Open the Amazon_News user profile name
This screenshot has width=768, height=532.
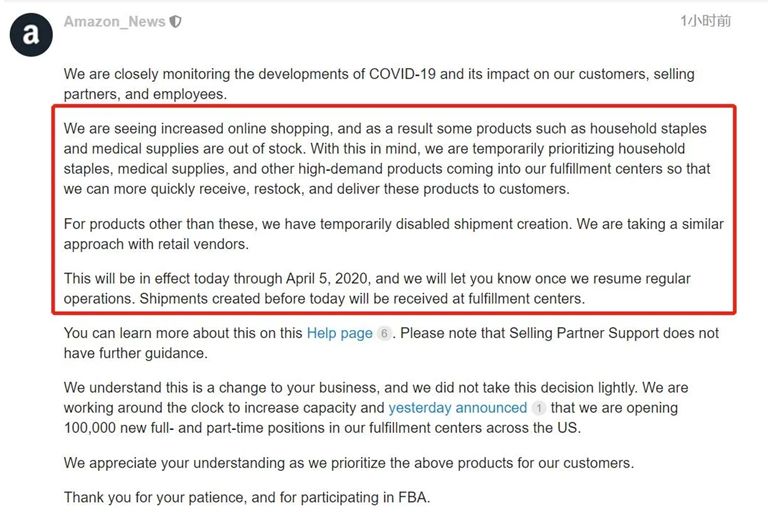tap(114, 21)
